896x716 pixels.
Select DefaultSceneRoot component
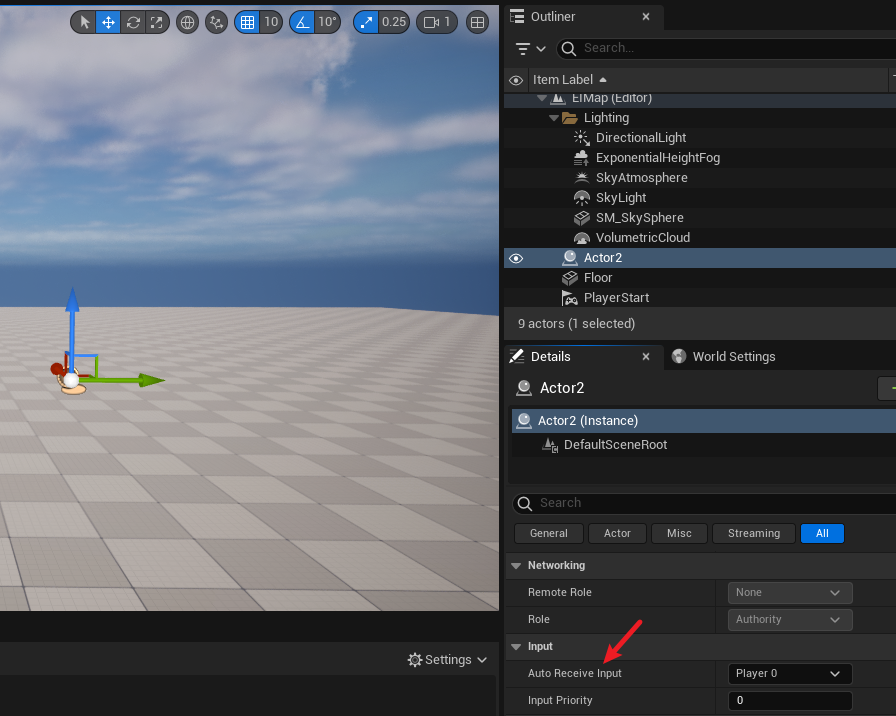[615, 445]
